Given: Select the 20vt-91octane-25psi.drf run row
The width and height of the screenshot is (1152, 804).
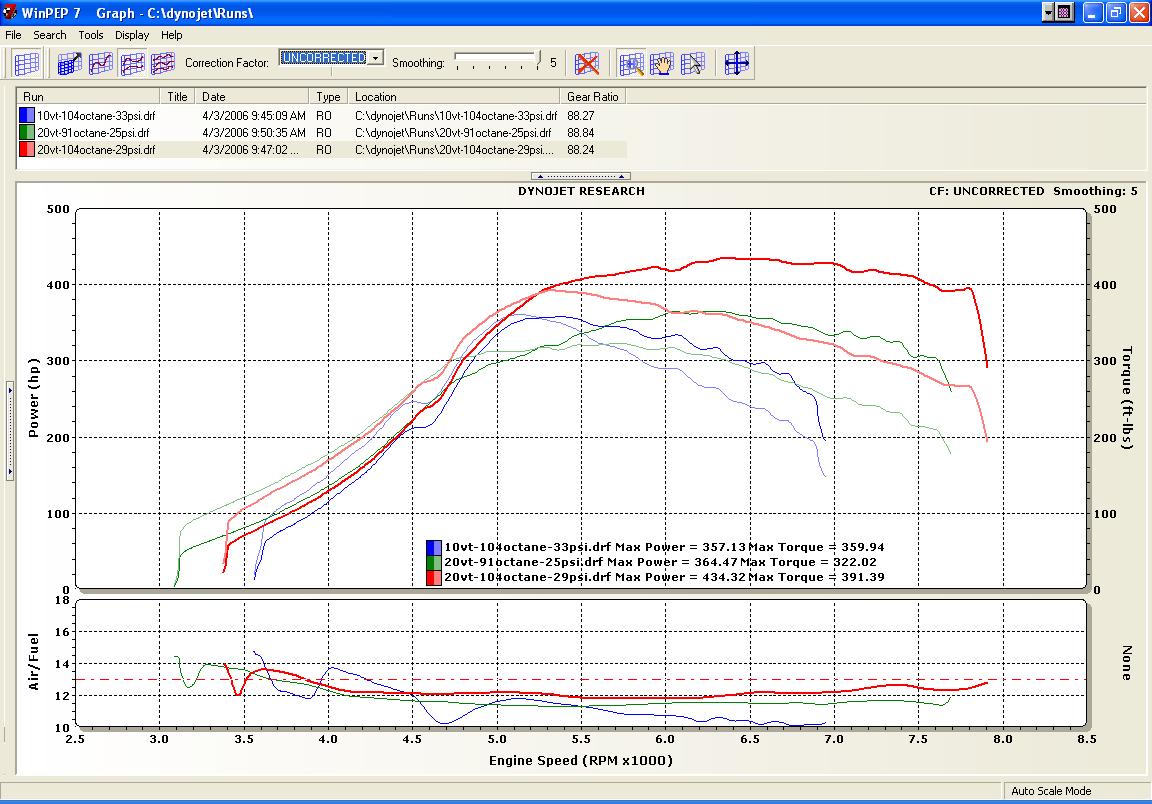Looking at the screenshot, I should (95, 133).
